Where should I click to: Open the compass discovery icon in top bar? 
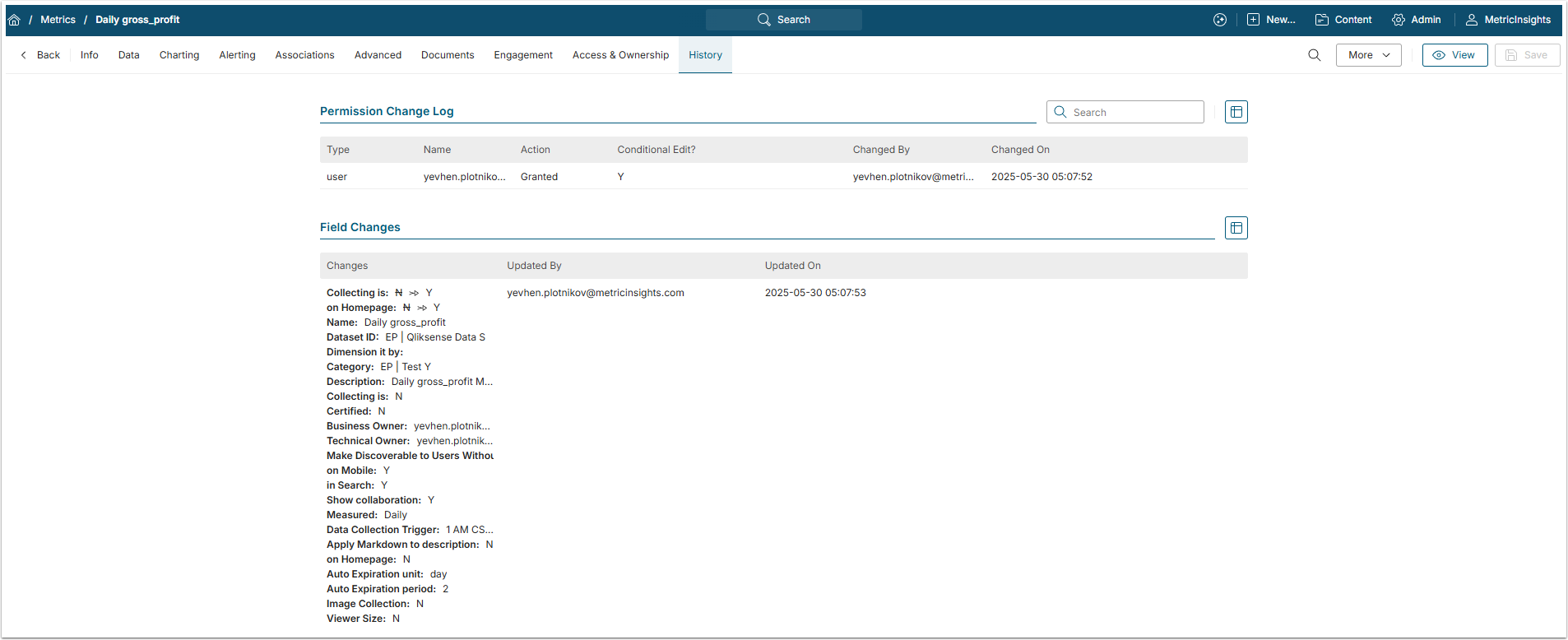[1219, 20]
